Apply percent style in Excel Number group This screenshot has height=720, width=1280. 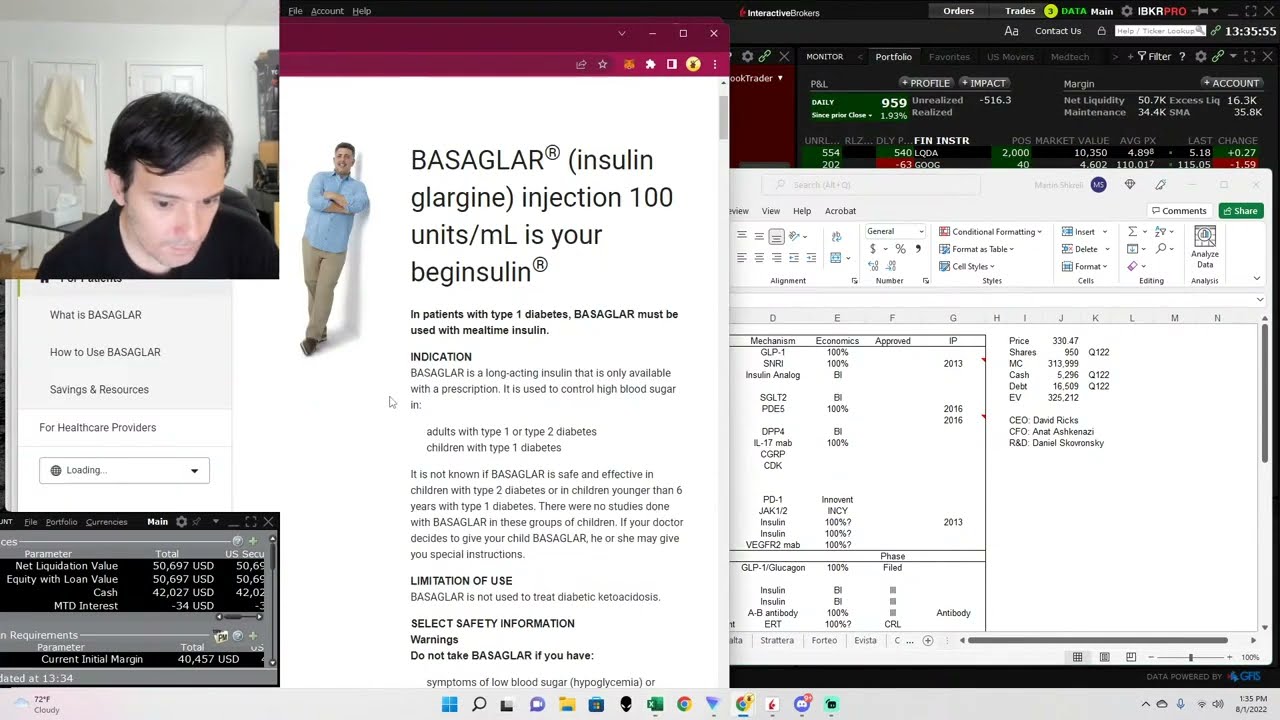(x=900, y=249)
